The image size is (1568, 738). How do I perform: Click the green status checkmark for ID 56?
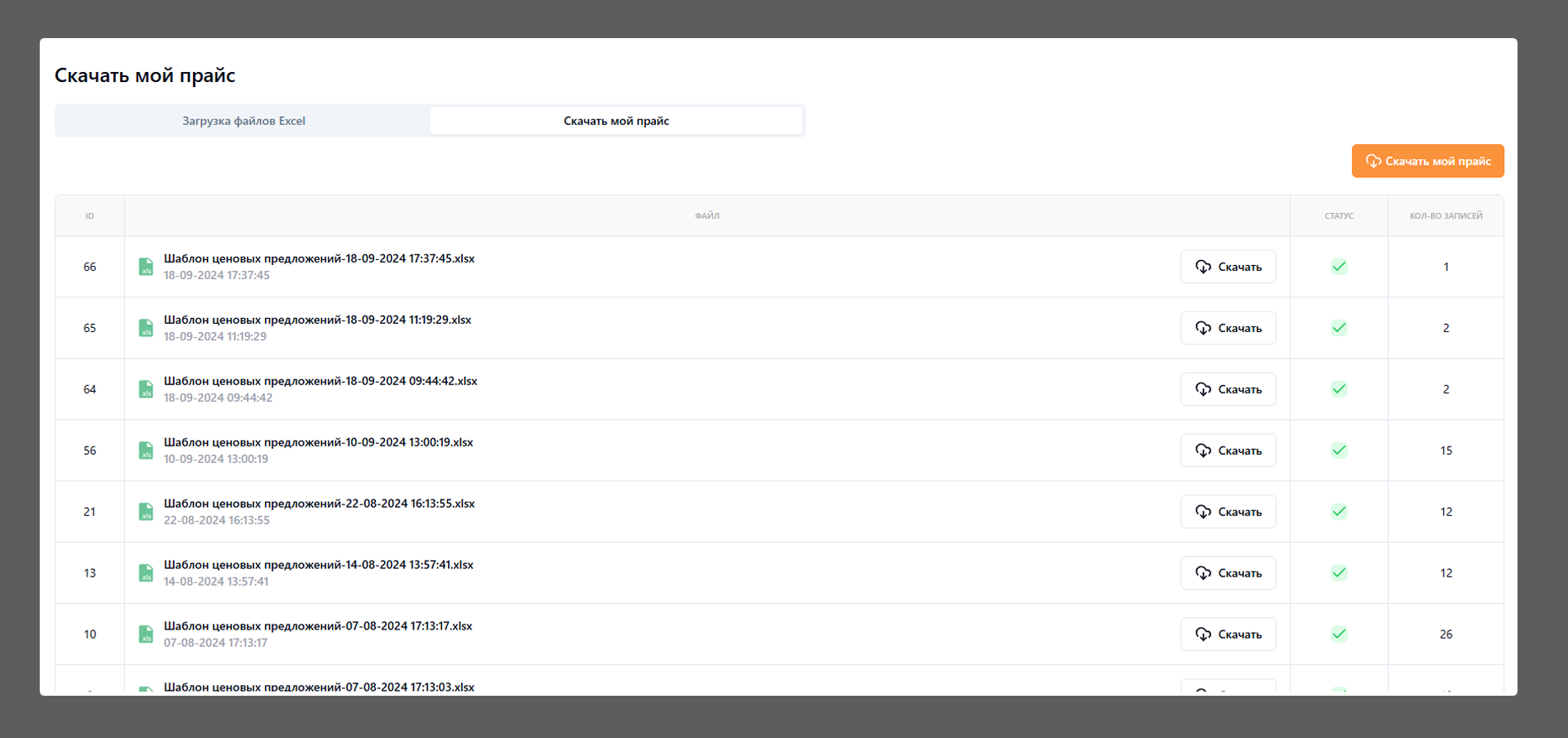(1339, 451)
